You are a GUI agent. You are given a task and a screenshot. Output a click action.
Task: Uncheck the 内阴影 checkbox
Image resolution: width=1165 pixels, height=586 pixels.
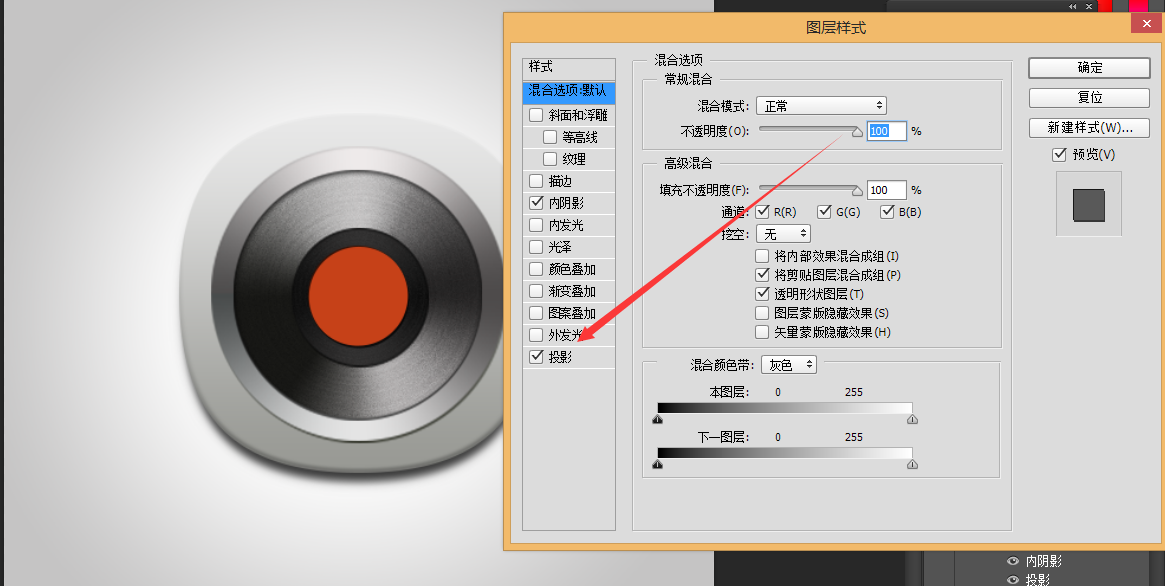[537, 203]
